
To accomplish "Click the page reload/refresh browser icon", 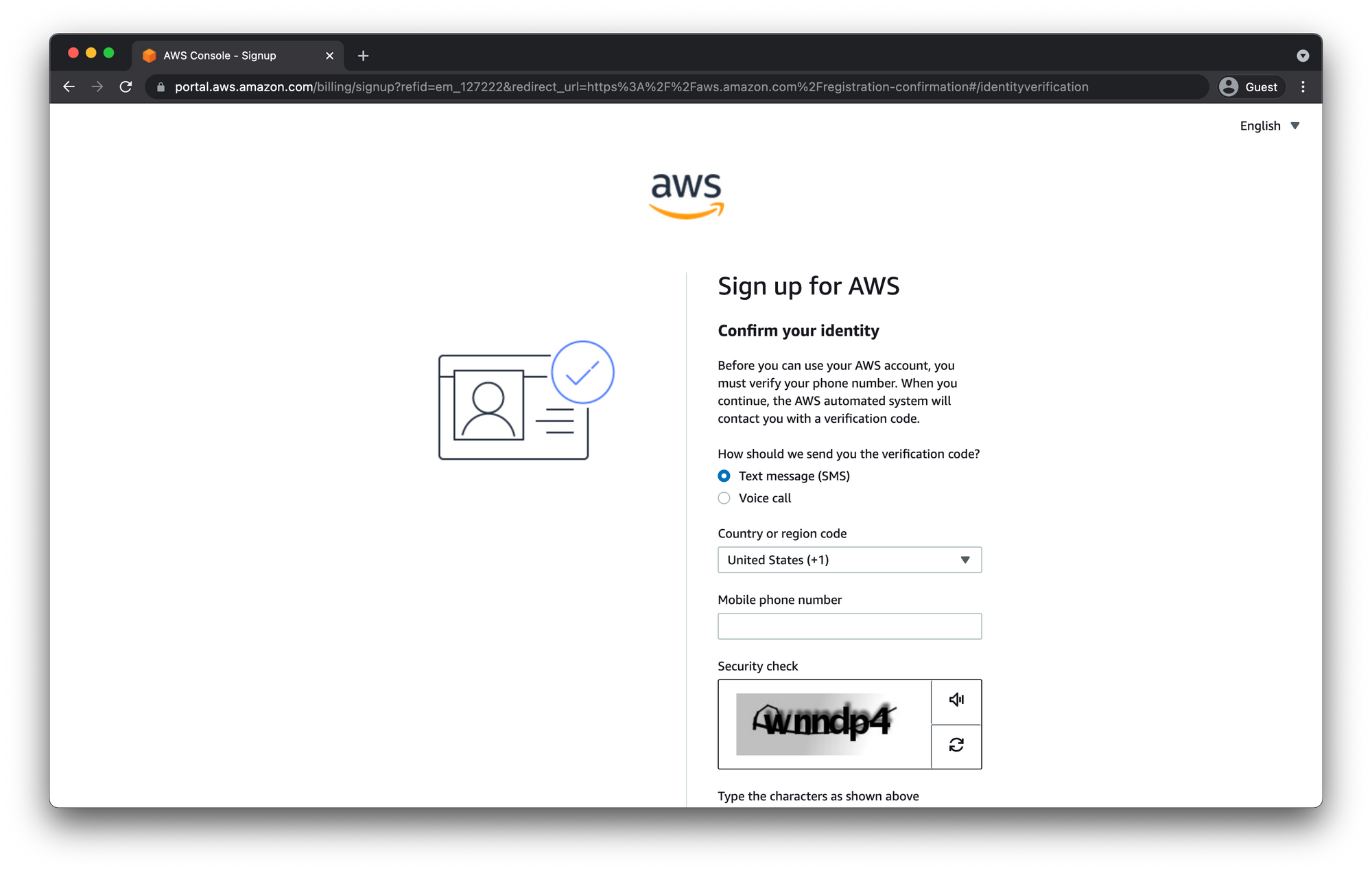I will click(x=126, y=87).
